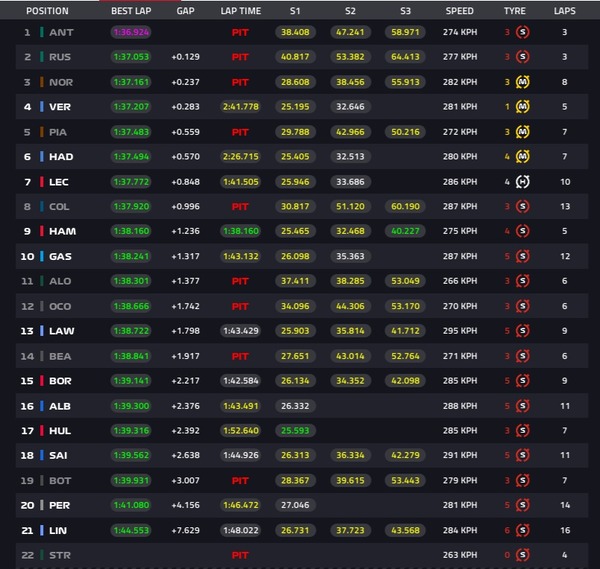600x569 pixels.
Task: Click speed value 295 KPH
Action: [460, 331]
